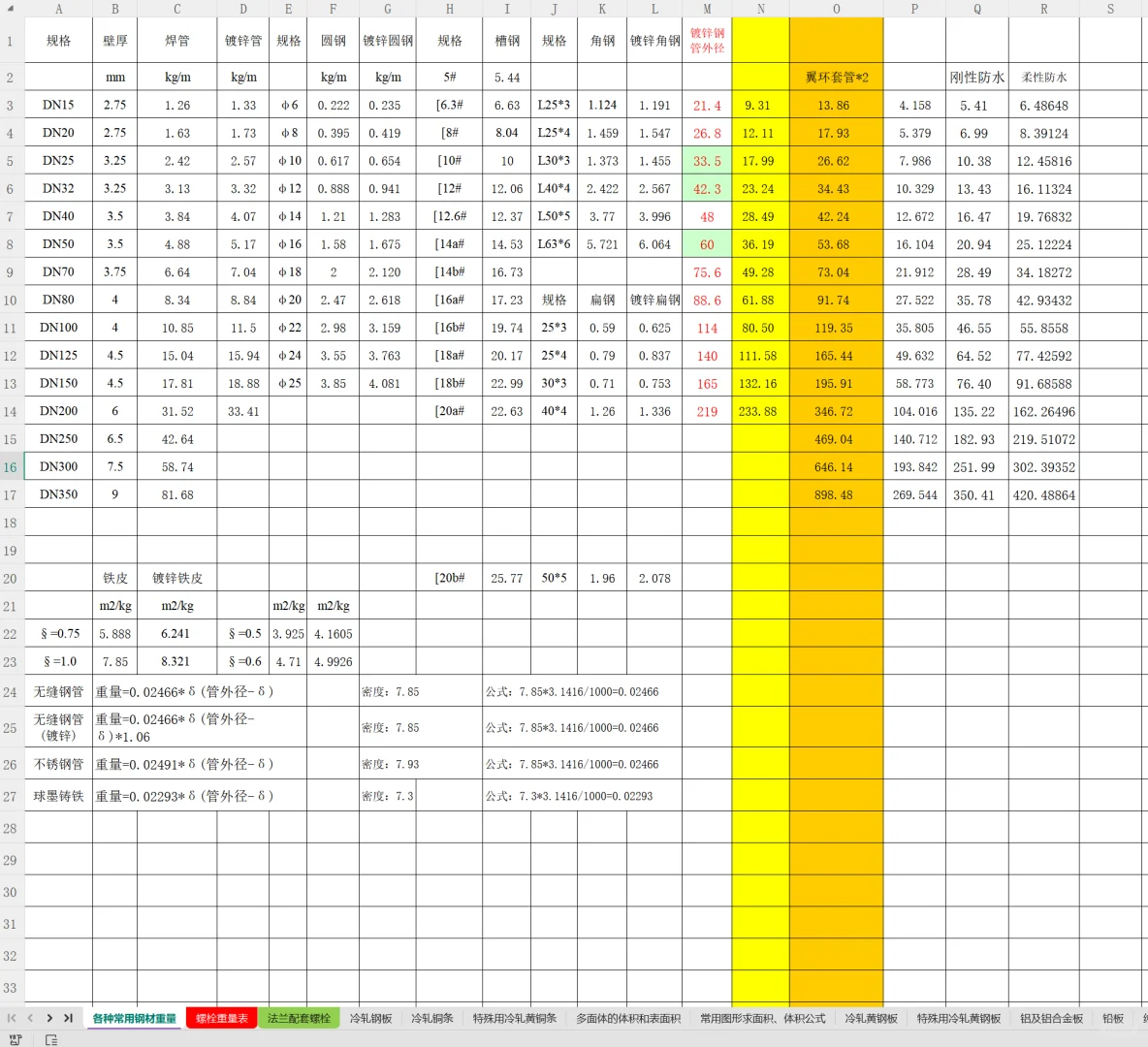Select row 1 header
Image resolution: width=1148 pixels, height=1047 pixels.
coord(11,41)
